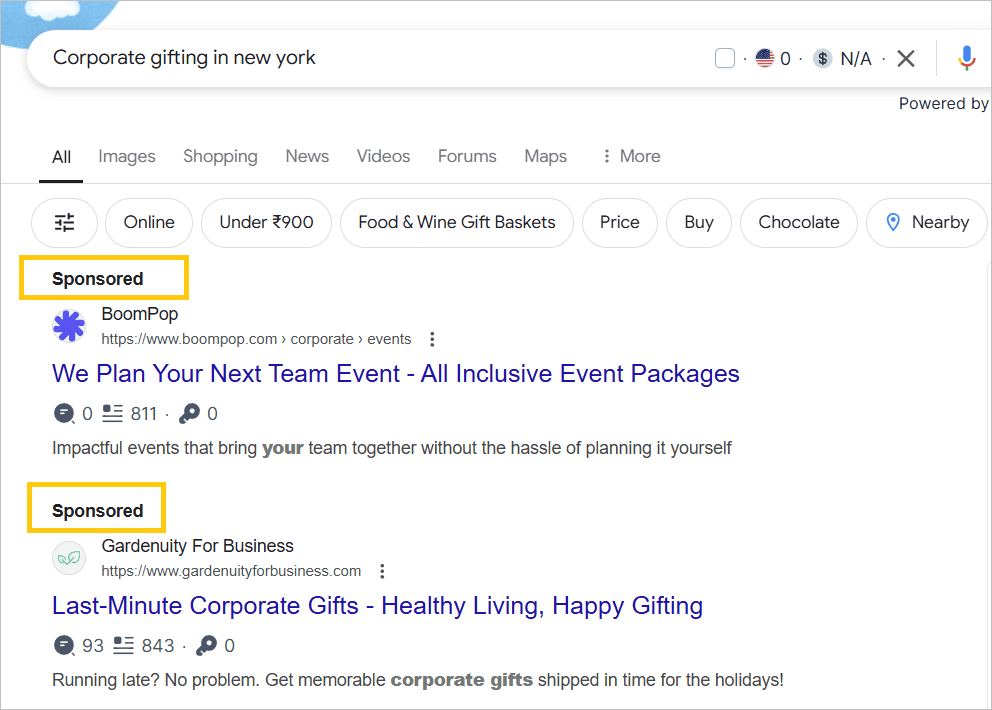Open the BoomPop team event ad link
This screenshot has height=710, width=992.
click(x=395, y=373)
